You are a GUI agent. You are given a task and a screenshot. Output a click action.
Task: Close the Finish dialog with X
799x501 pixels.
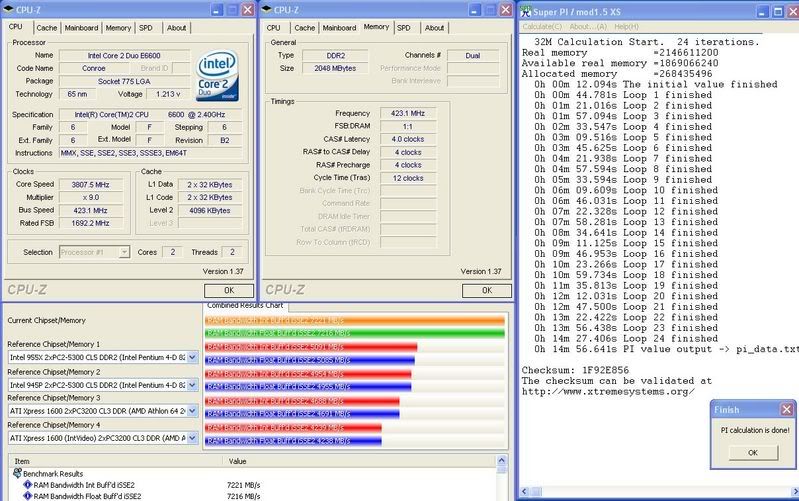point(787,409)
